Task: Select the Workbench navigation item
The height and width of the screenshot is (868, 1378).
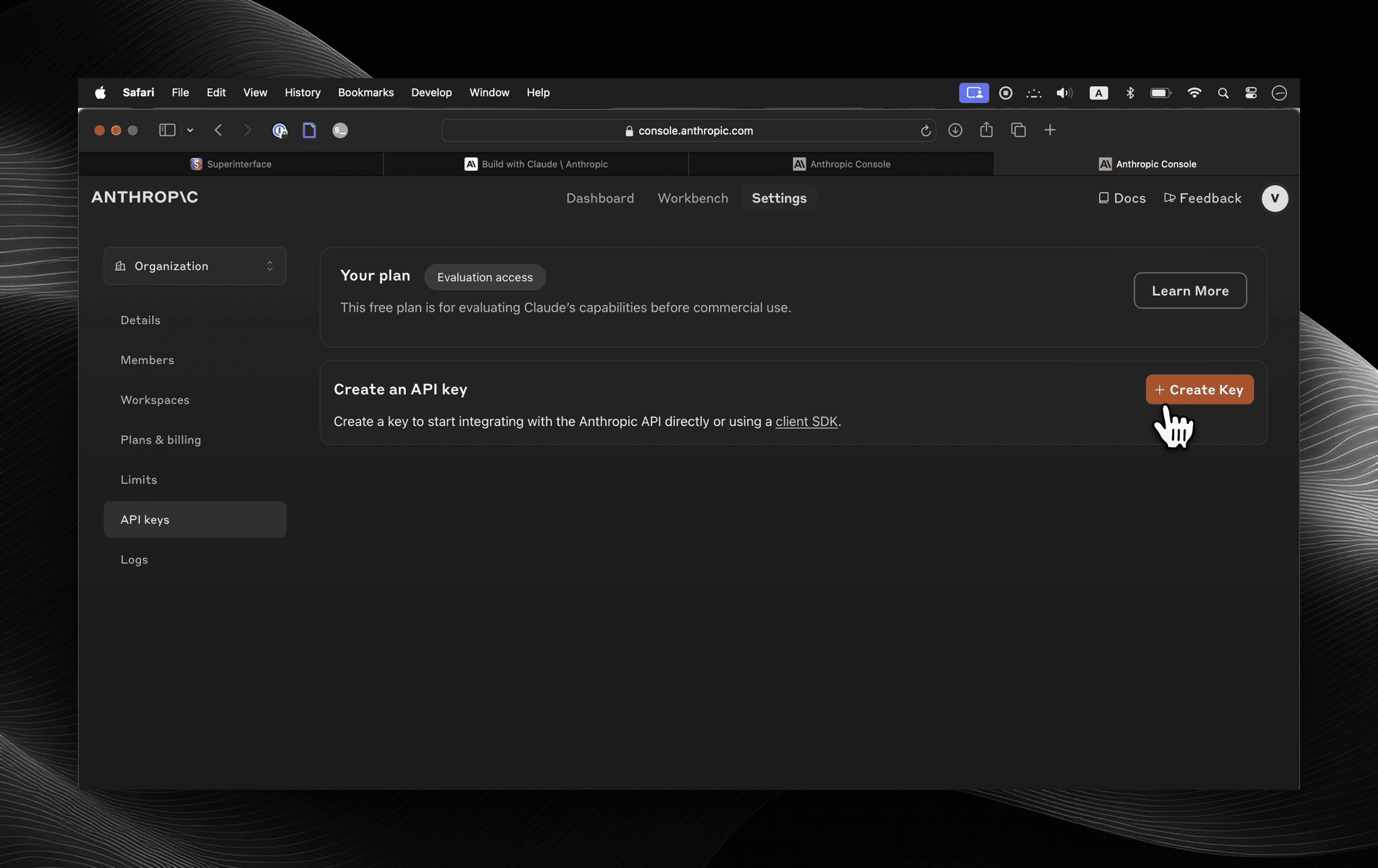Action: click(692, 198)
